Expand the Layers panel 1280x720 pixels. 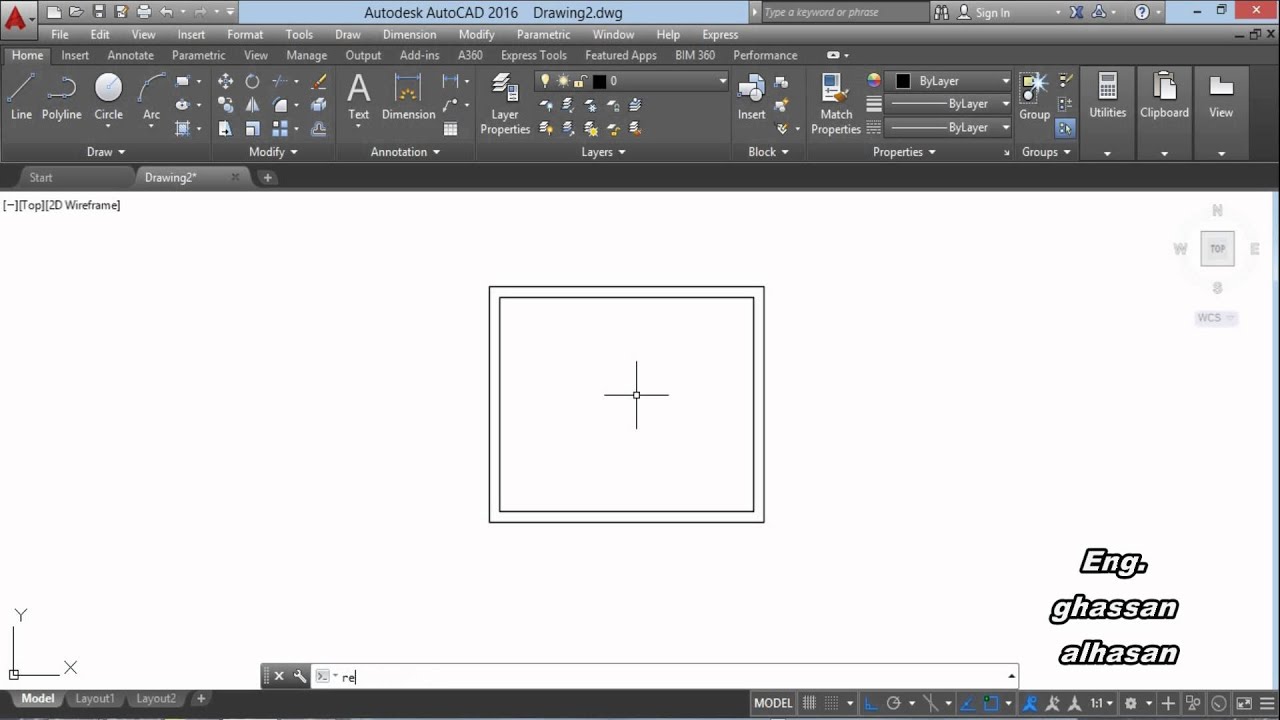pyautogui.click(x=603, y=152)
